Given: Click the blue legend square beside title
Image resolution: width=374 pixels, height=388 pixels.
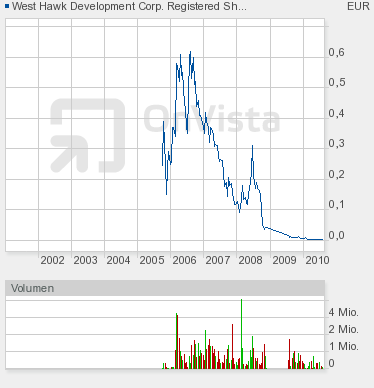Looking at the screenshot, I should tap(7, 6).
